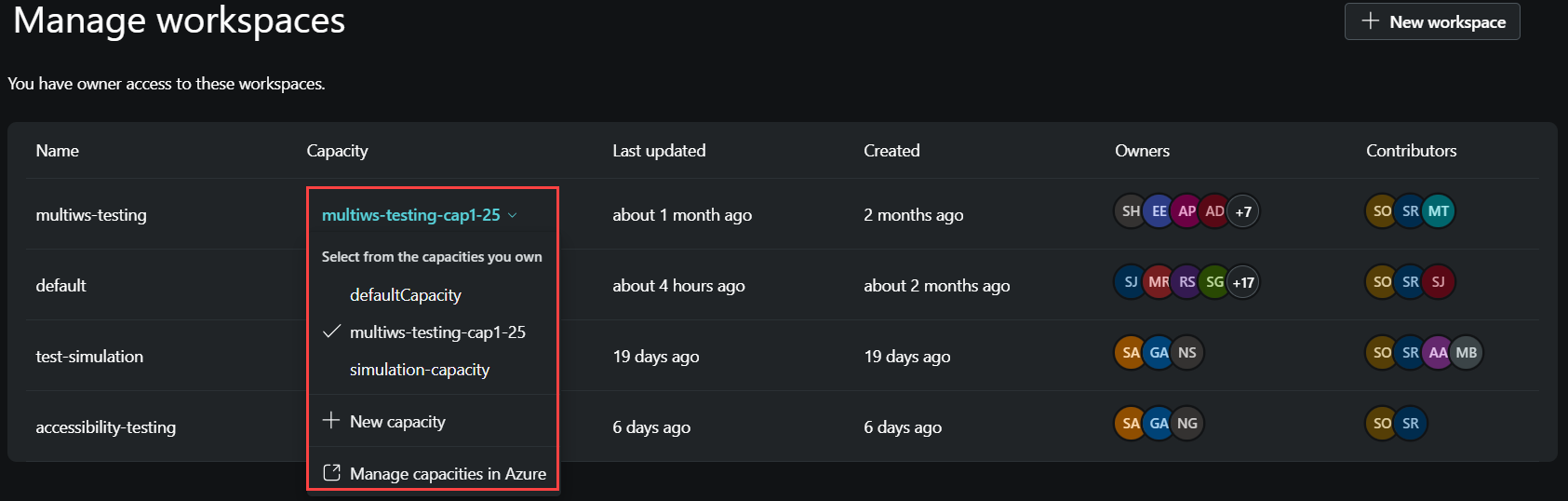Click the AD owner avatar in multiws-testing row

point(1214,211)
